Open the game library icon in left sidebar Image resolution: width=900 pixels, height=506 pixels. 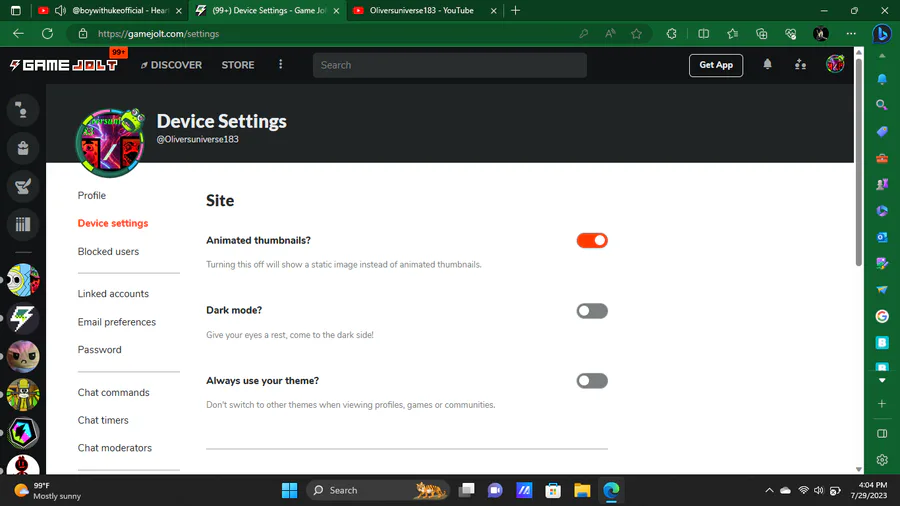(x=23, y=225)
